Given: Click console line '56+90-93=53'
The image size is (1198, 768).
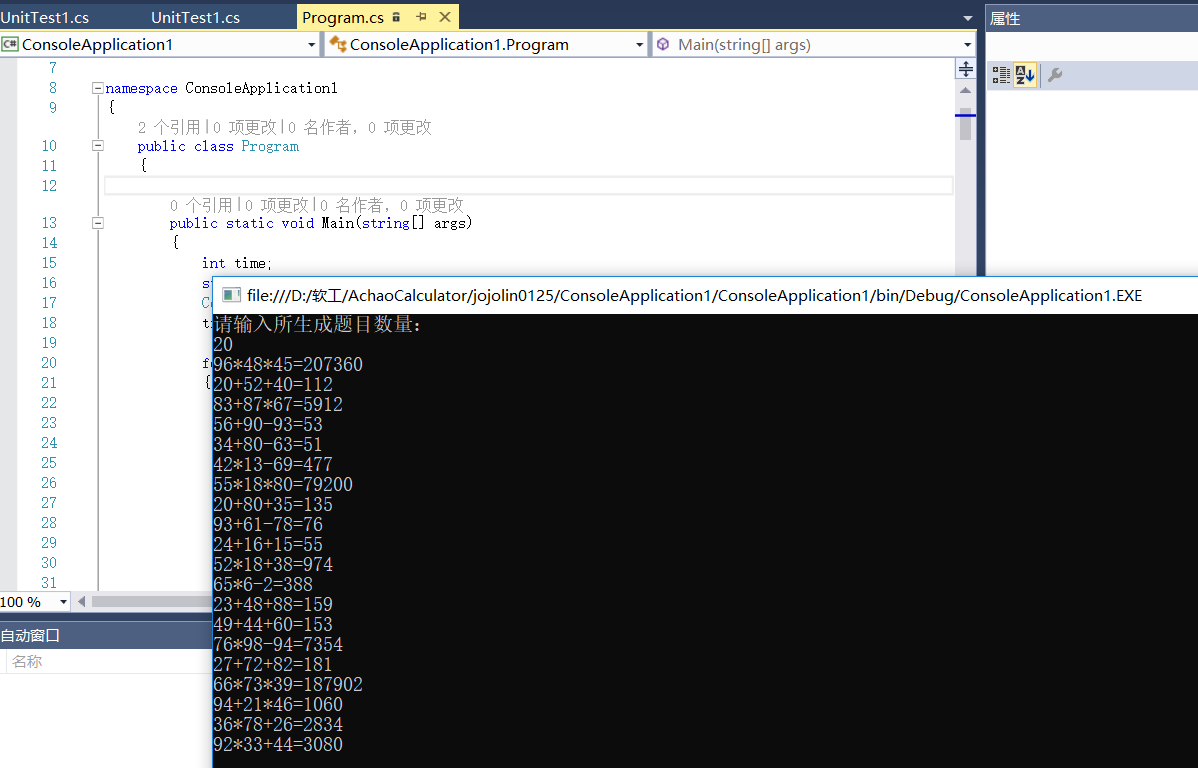Looking at the screenshot, I should click(x=268, y=424).
